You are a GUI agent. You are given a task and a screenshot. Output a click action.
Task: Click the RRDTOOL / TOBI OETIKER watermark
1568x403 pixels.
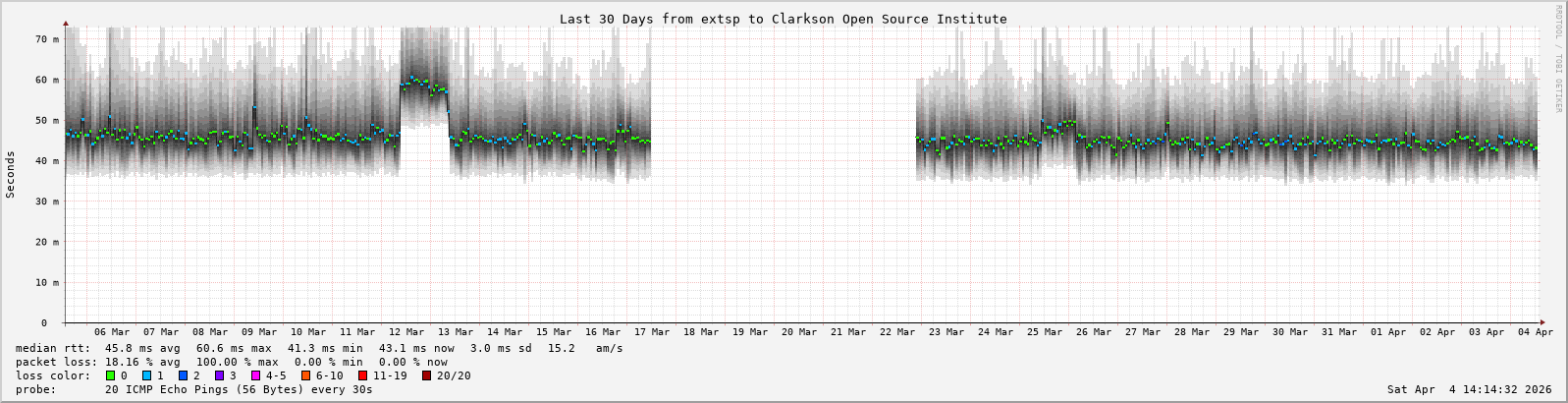point(1558,59)
